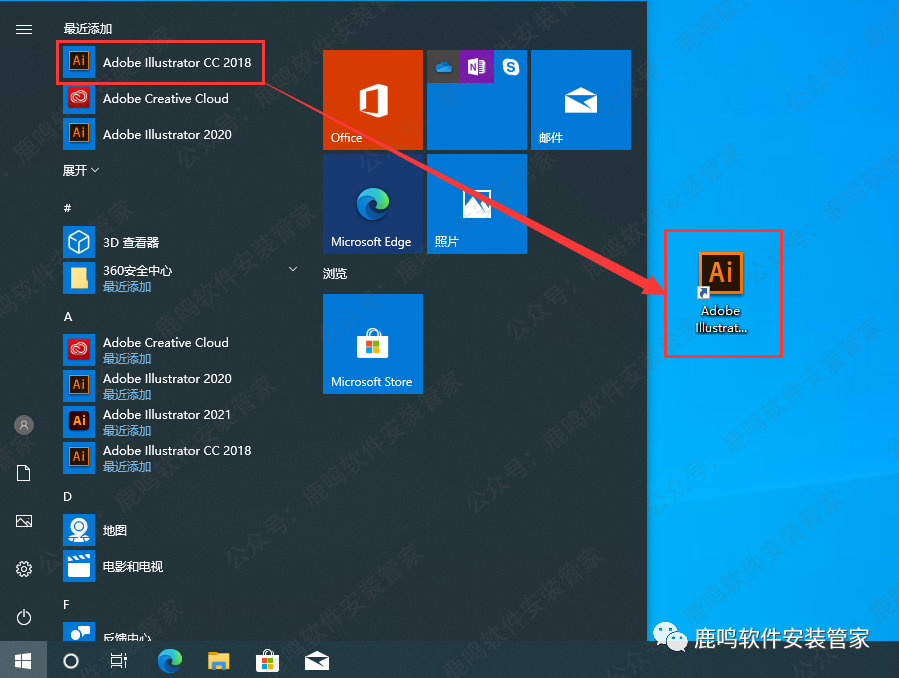This screenshot has width=899, height=678.
Task: Click the power button in Start menu
Action: click(x=24, y=617)
